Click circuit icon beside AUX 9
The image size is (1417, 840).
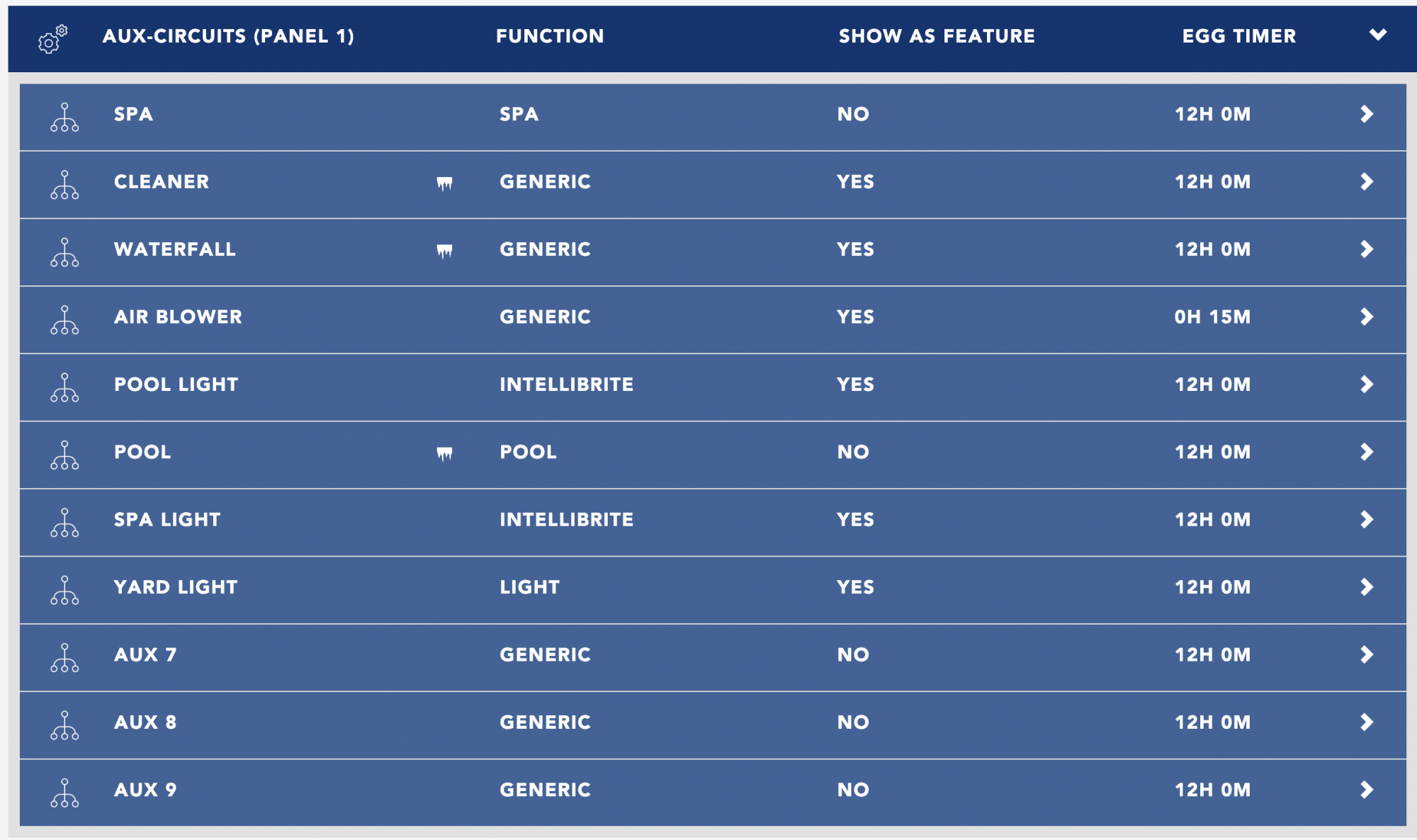(64, 793)
